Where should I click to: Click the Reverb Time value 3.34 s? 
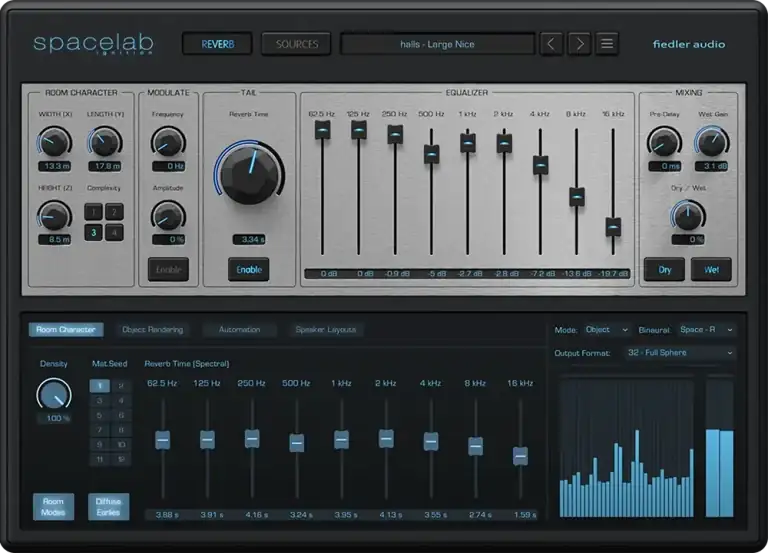(x=249, y=240)
